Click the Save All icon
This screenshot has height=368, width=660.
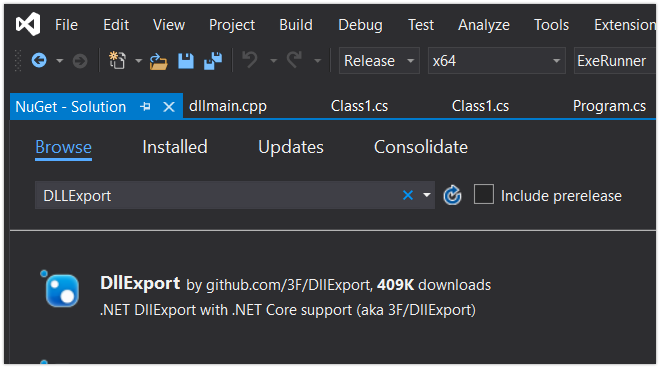pos(213,61)
